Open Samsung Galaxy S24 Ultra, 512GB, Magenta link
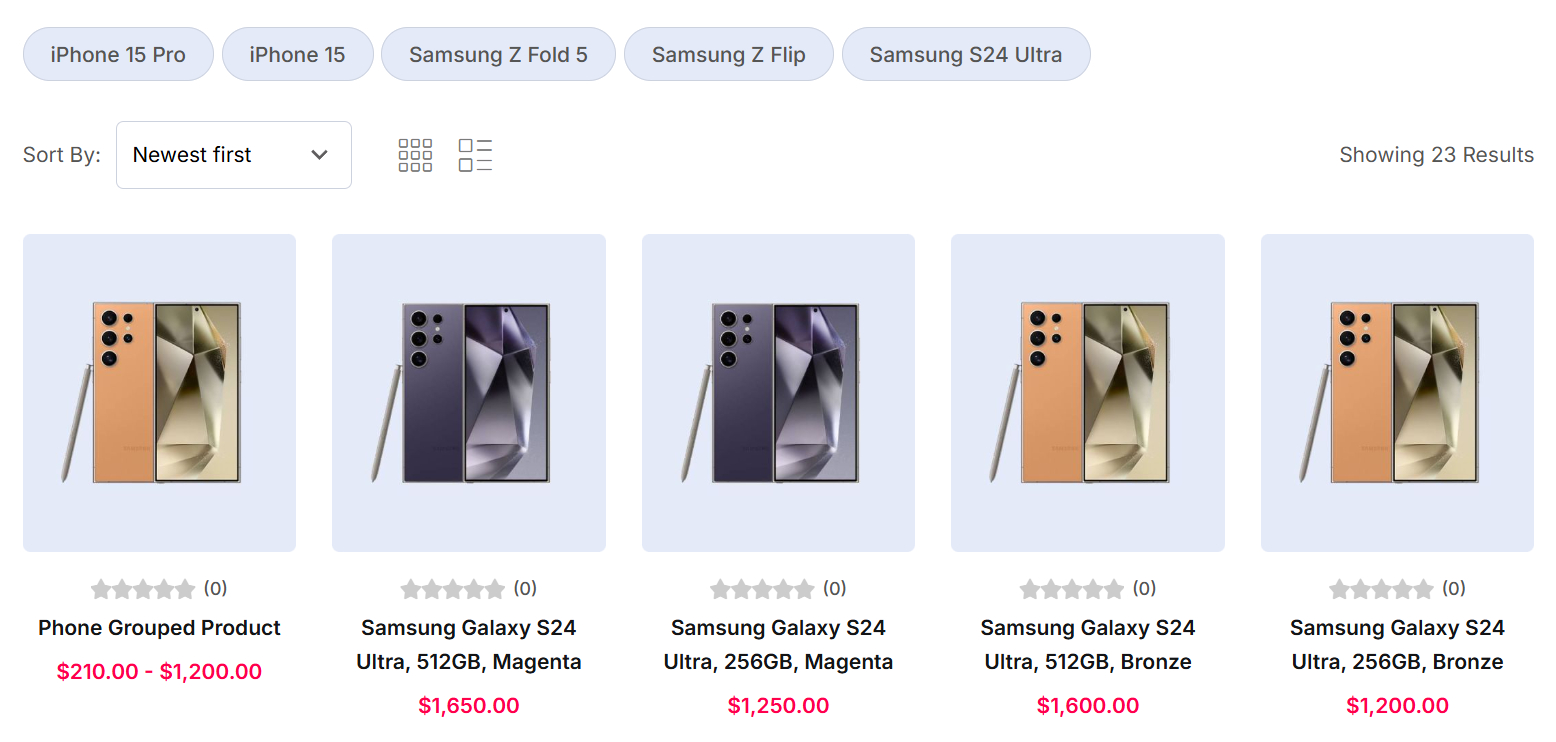The width and height of the screenshot is (1556, 742). pyautogui.click(x=468, y=645)
